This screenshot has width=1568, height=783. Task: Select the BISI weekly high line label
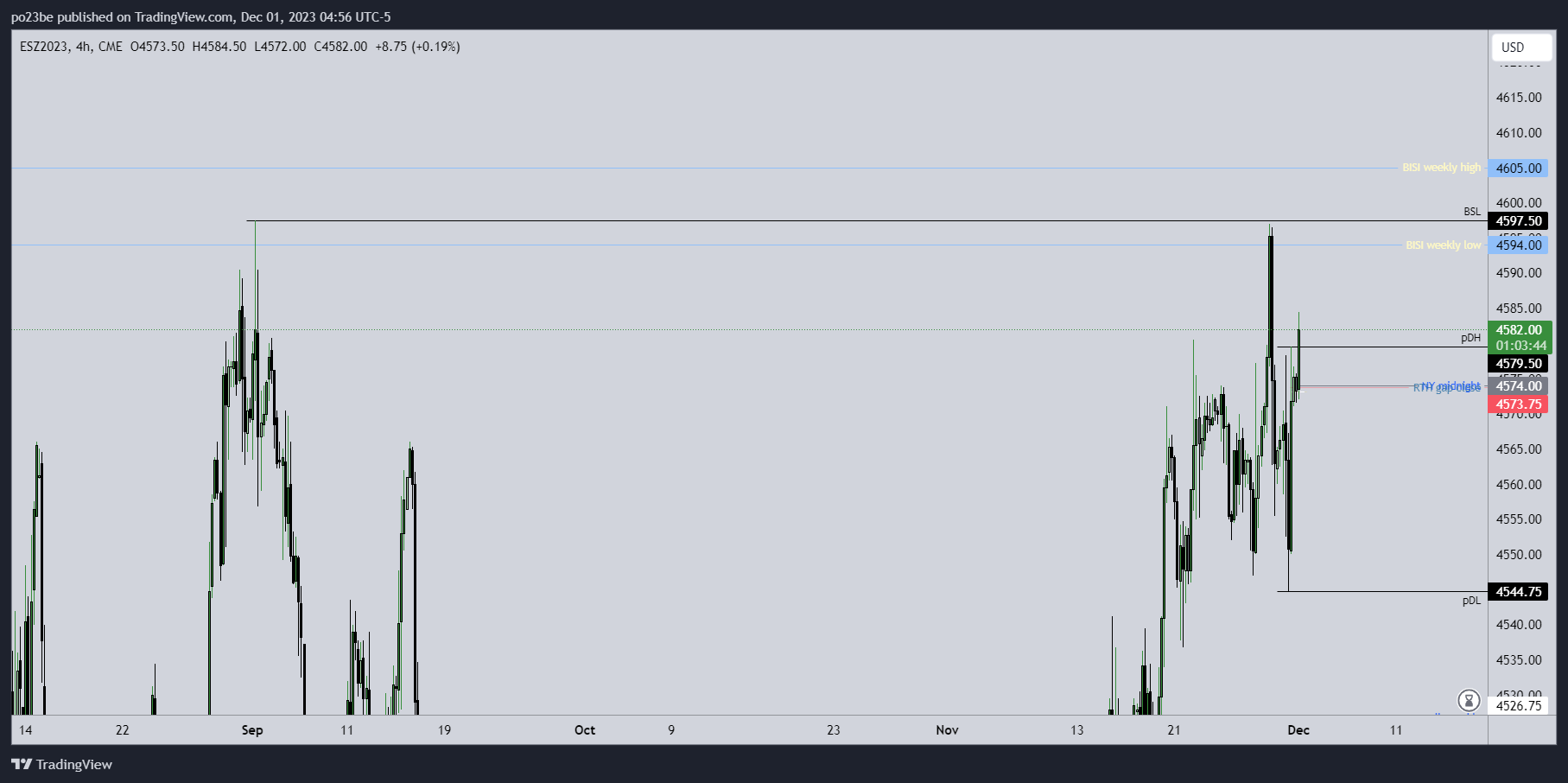click(x=1441, y=168)
